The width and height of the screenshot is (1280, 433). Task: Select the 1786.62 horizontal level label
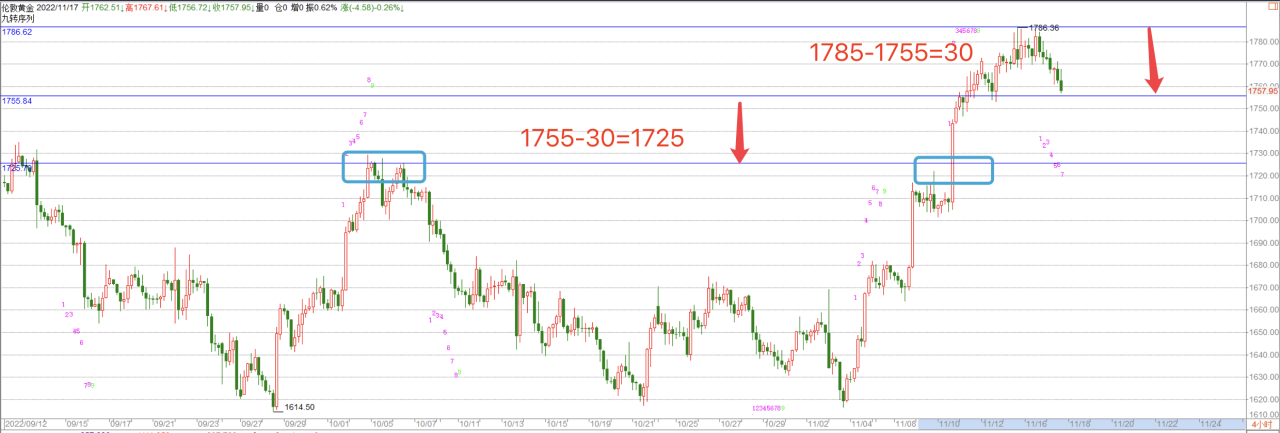point(17,32)
